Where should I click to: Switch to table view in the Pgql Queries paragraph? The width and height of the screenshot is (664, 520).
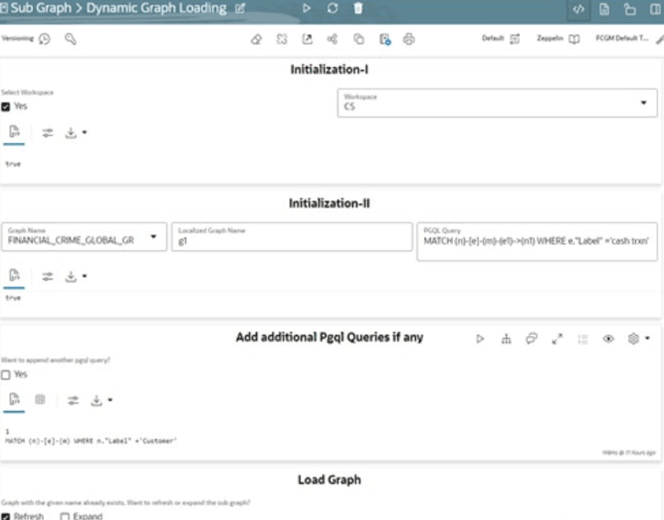(x=40, y=399)
